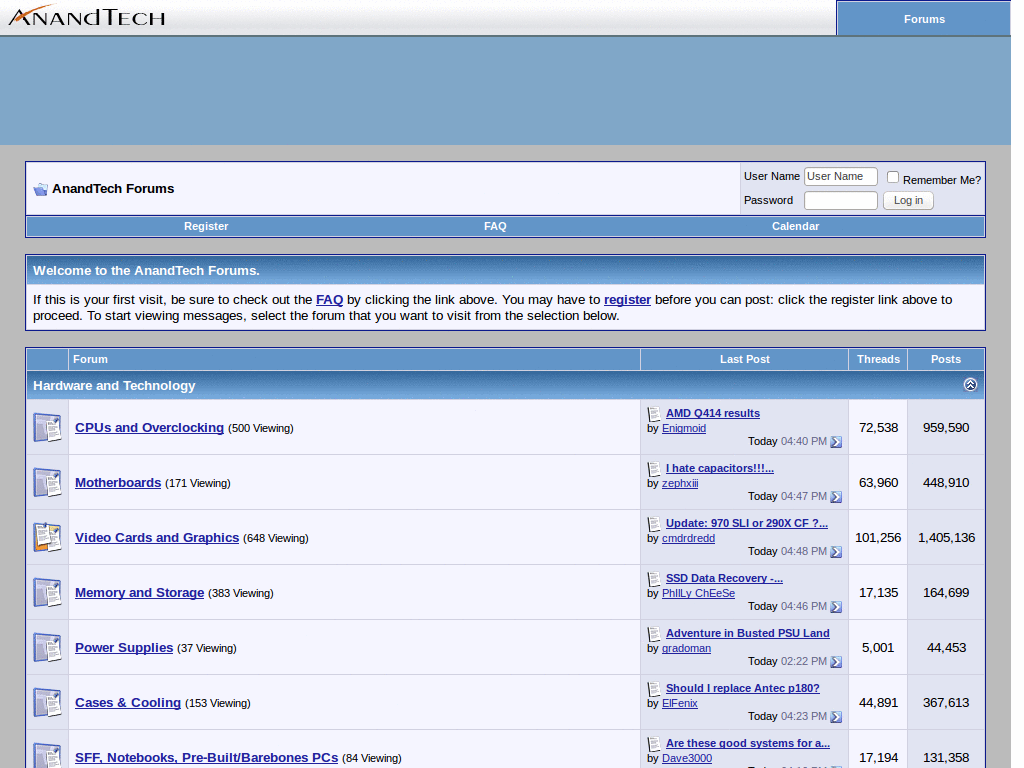Click the Memory and Storage forum icon
The image size is (1024, 768).
point(48,592)
